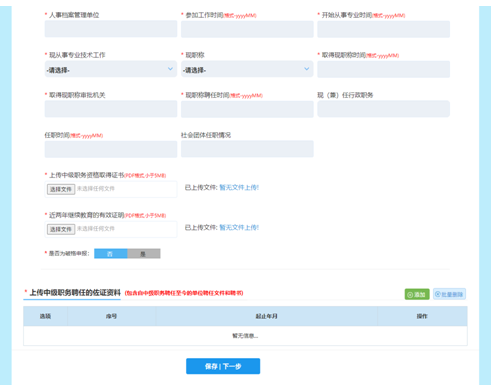This screenshot has width=491, height=385.
Task: Choose file for 上传中级职务资格取得证书
Action: click(x=61, y=189)
